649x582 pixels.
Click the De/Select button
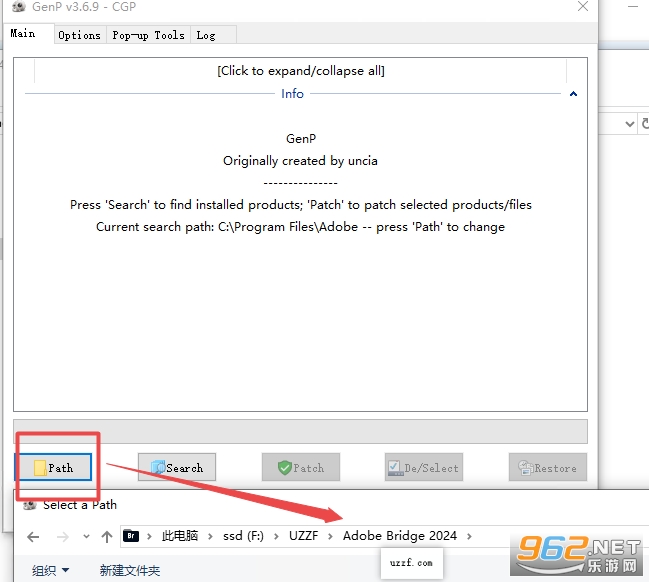[424, 467]
